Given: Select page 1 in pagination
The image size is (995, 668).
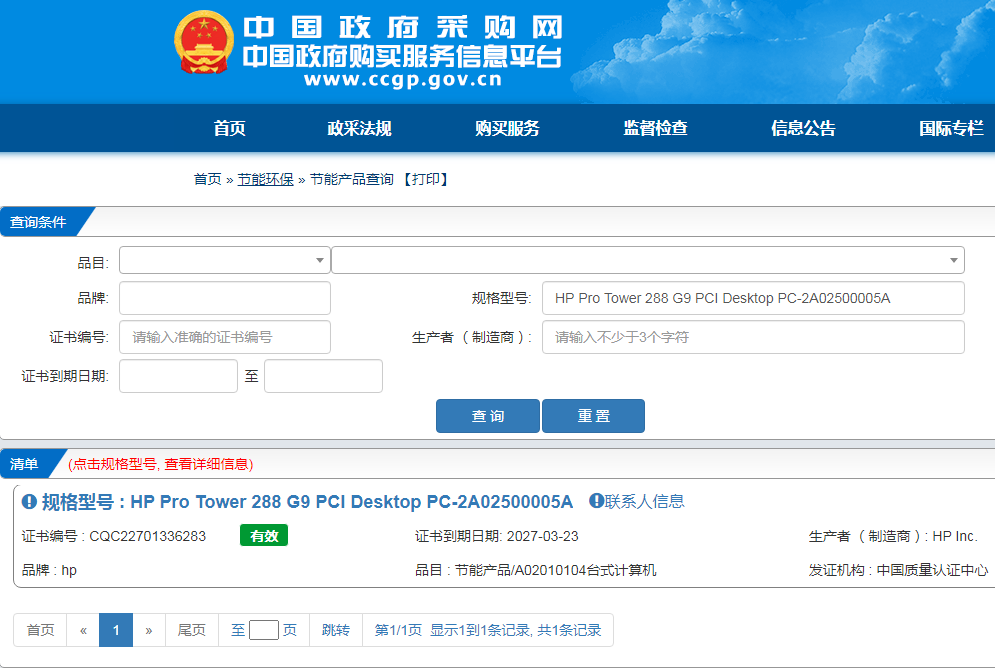Looking at the screenshot, I should [x=116, y=630].
